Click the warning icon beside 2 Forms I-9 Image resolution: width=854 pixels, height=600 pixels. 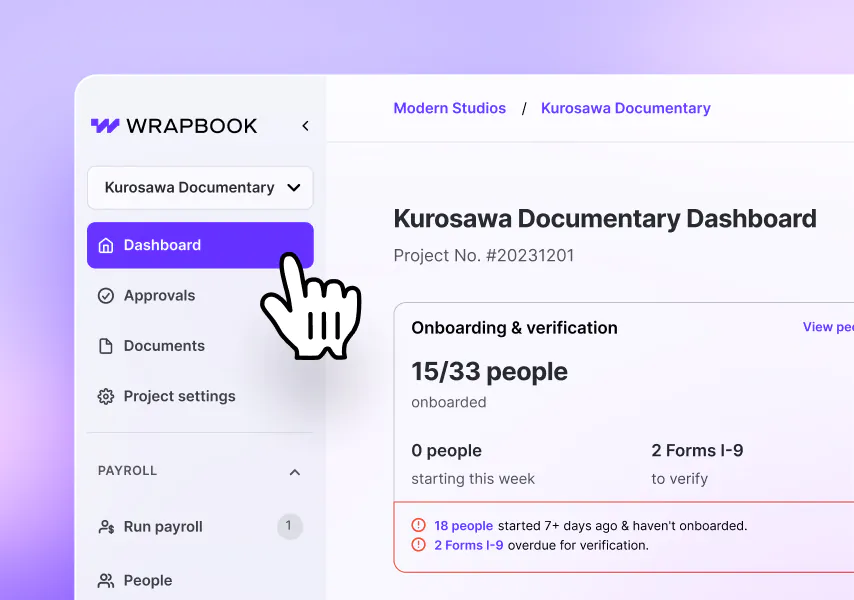point(418,544)
